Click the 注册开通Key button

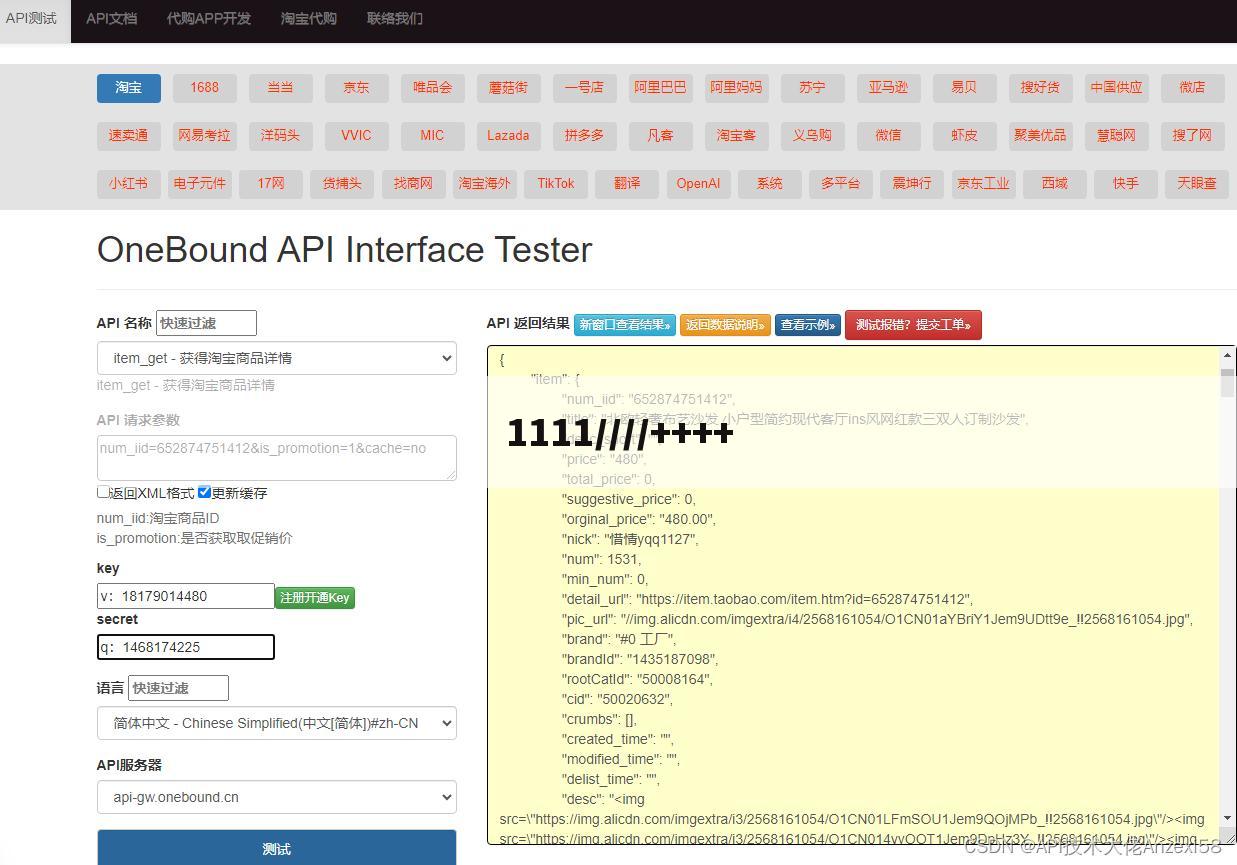(315, 597)
